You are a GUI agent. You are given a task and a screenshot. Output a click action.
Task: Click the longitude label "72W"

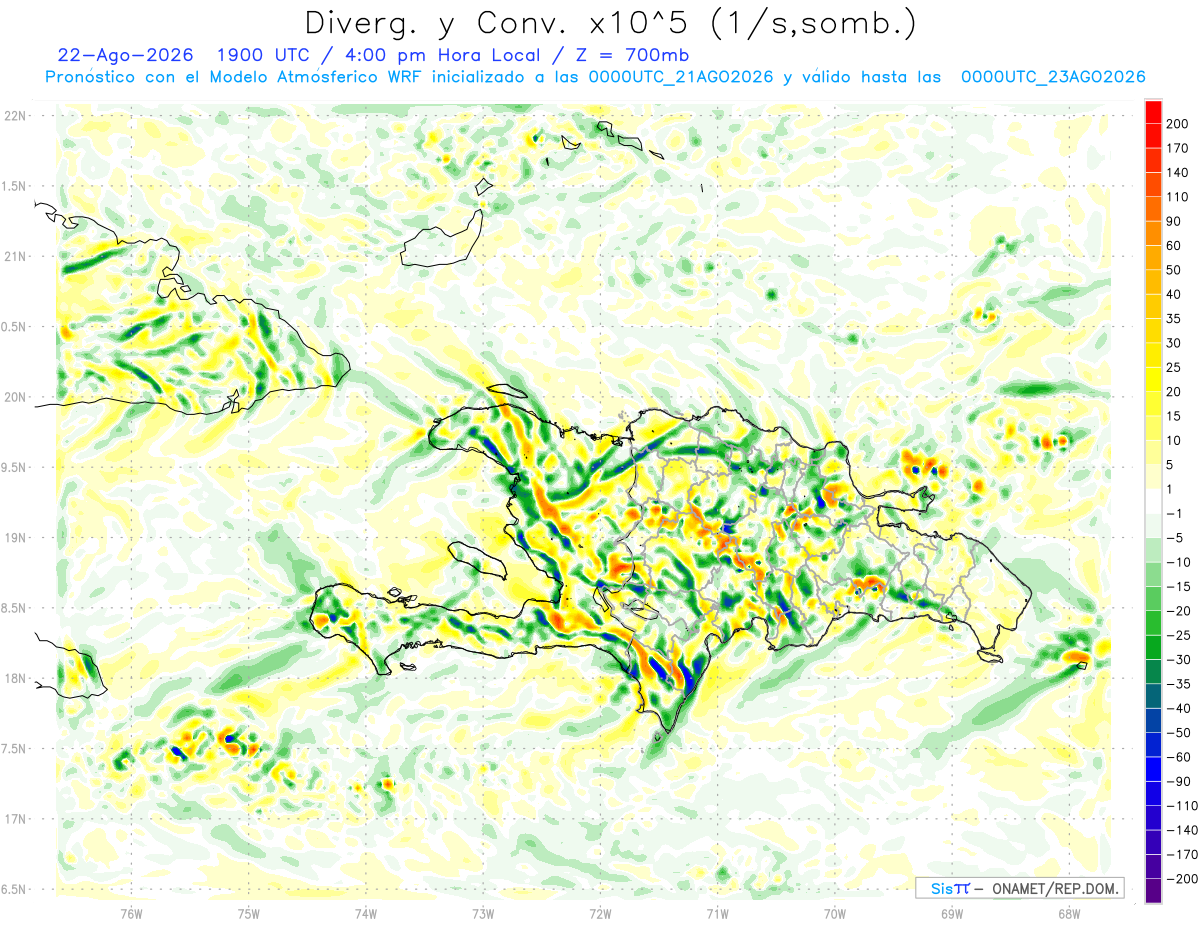tap(600, 914)
